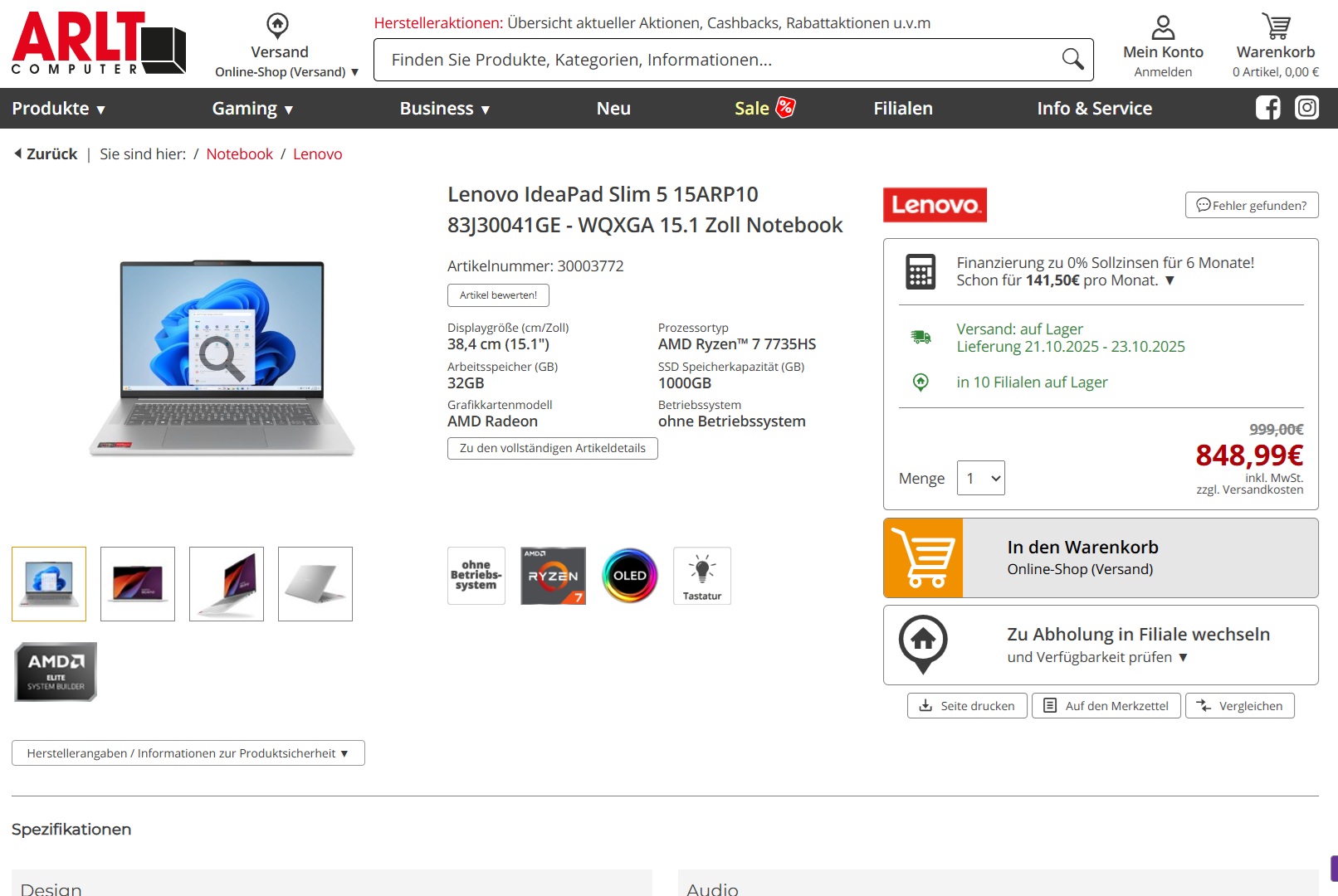Expand the Gaming menu
The height and width of the screenshot is (896, 1338).
click(253, 109)
